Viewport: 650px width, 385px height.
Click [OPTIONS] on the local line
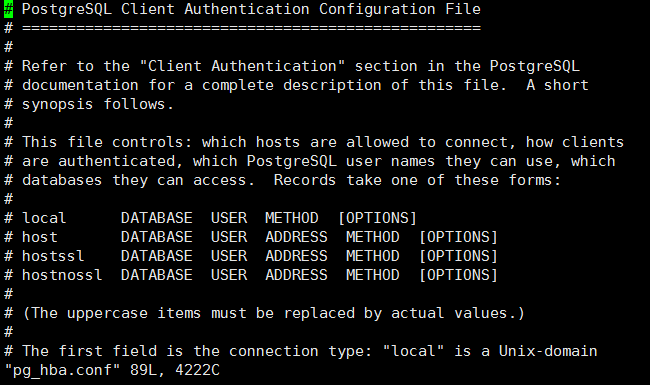(x=377, y=218)
